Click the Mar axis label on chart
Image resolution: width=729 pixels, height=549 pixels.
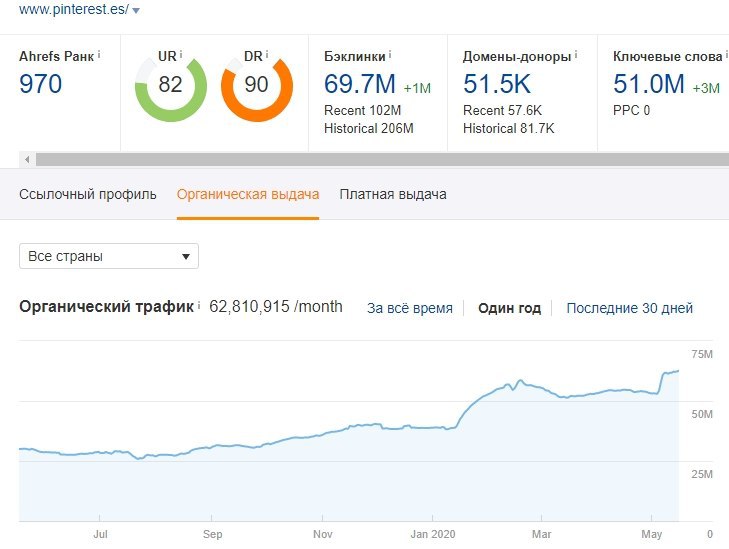coord(541,535)
